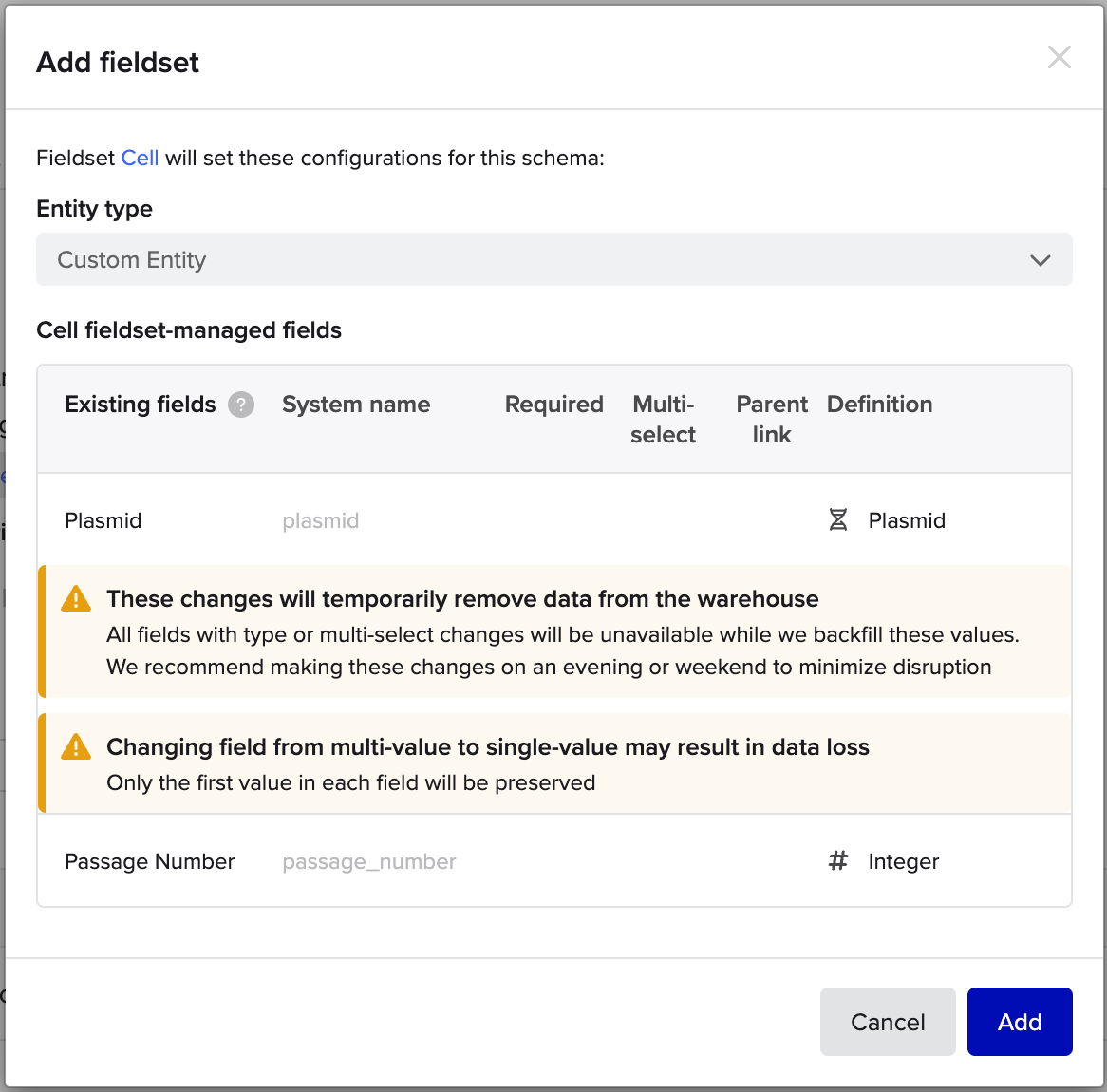This screenshot has height=1092, width=1107.
Task: Click the chevron on the Custom Entity selector
Action: pos(1041,259)
